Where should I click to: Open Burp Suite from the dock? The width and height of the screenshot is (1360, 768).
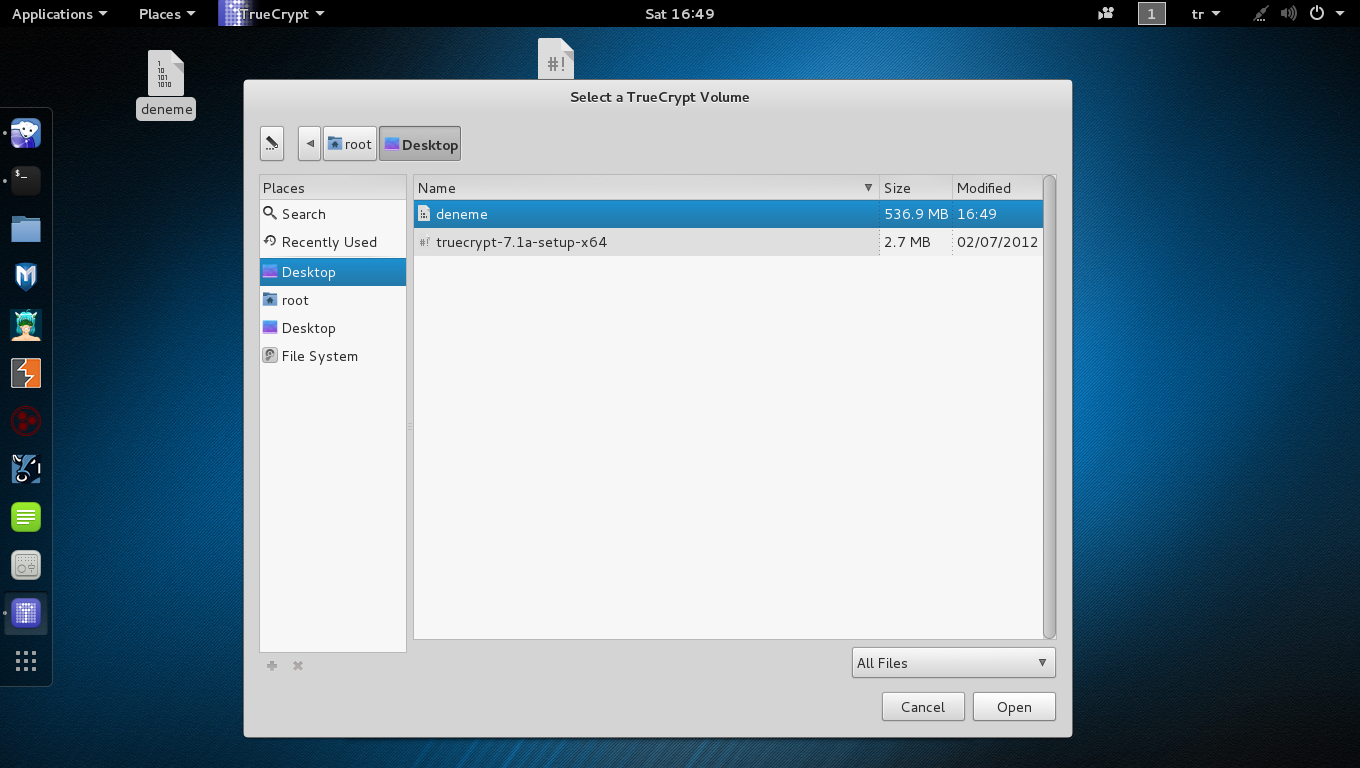tap(26, 373)
